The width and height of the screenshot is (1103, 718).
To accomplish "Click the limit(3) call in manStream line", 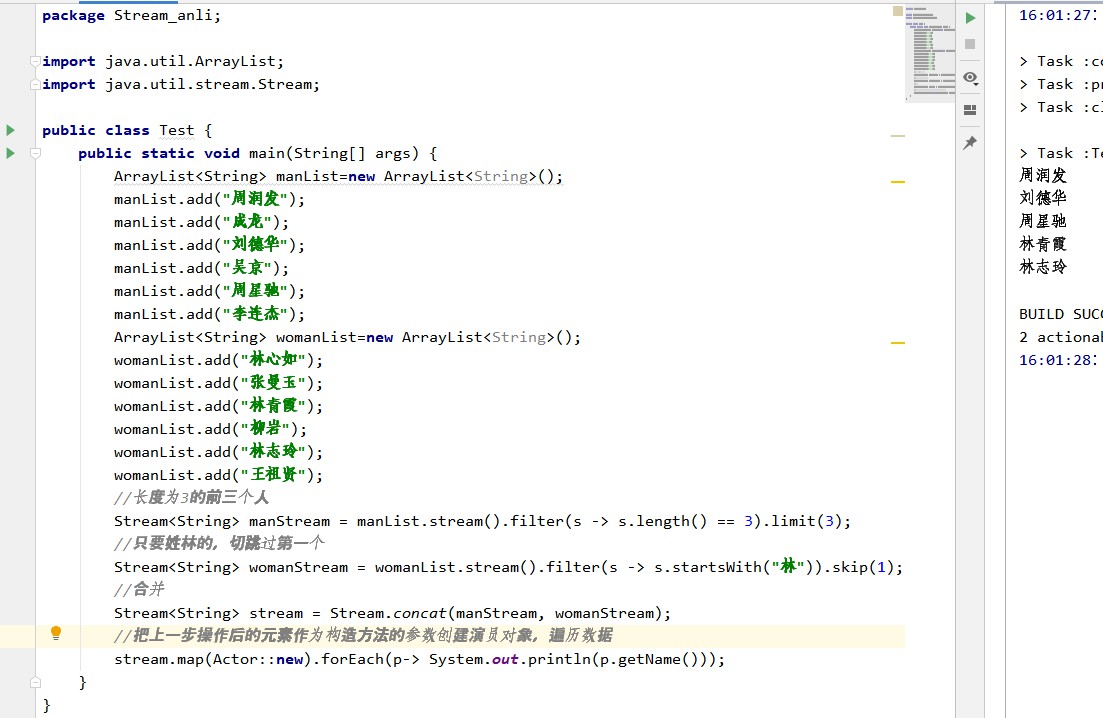I will point(806,521).
